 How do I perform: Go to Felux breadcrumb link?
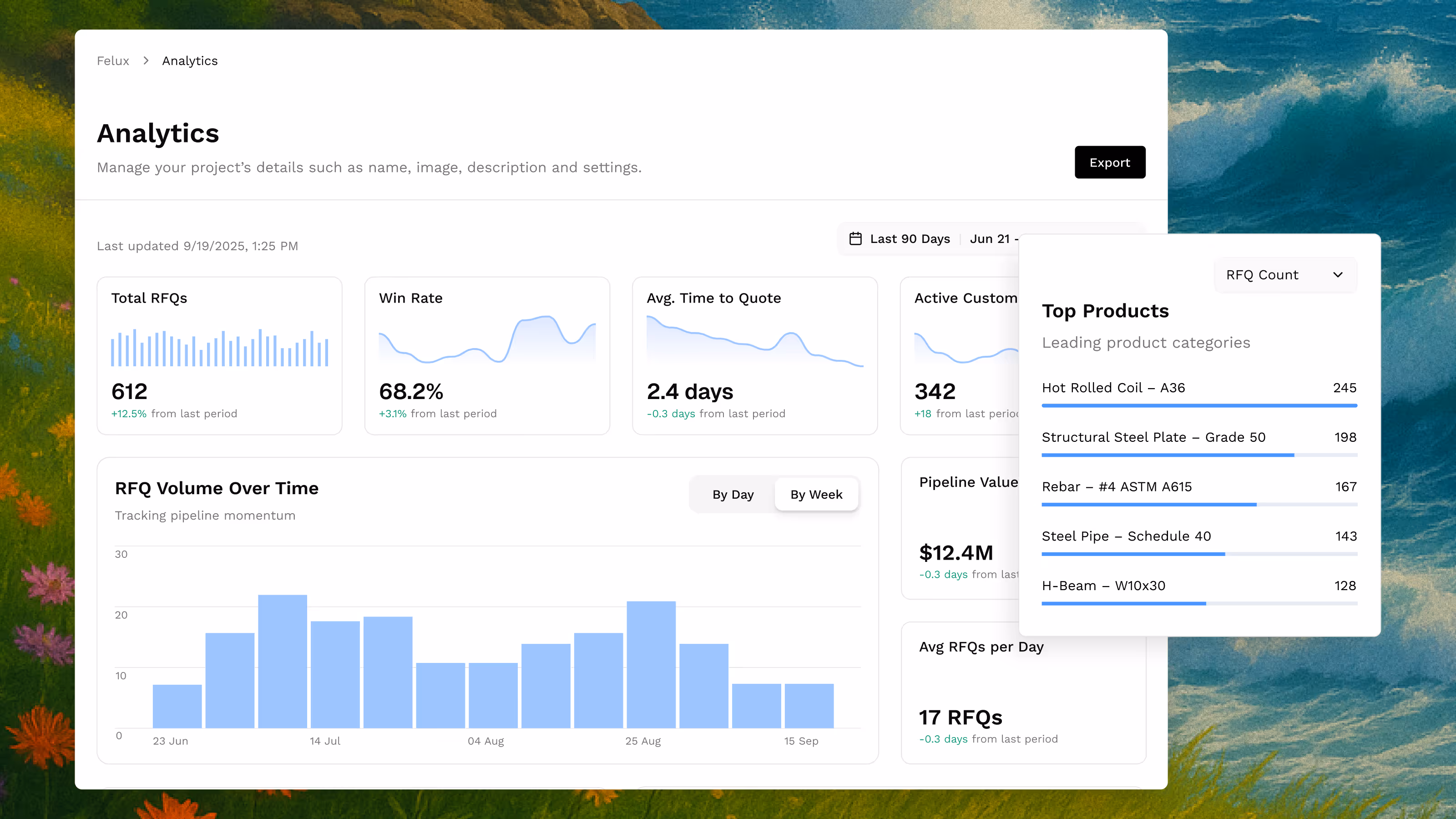[113, 61]
